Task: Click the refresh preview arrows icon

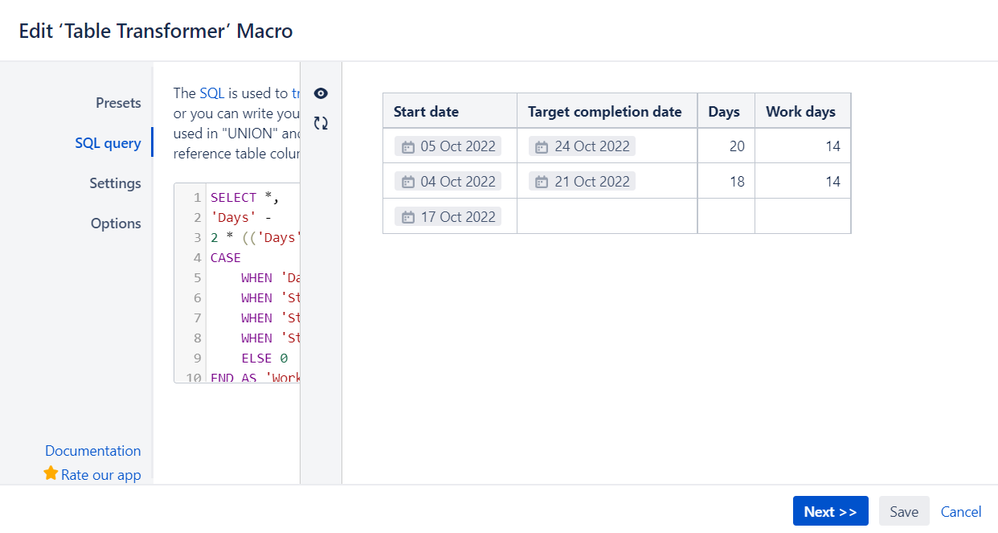Action: pyautogui.click(x=321, y=123)
